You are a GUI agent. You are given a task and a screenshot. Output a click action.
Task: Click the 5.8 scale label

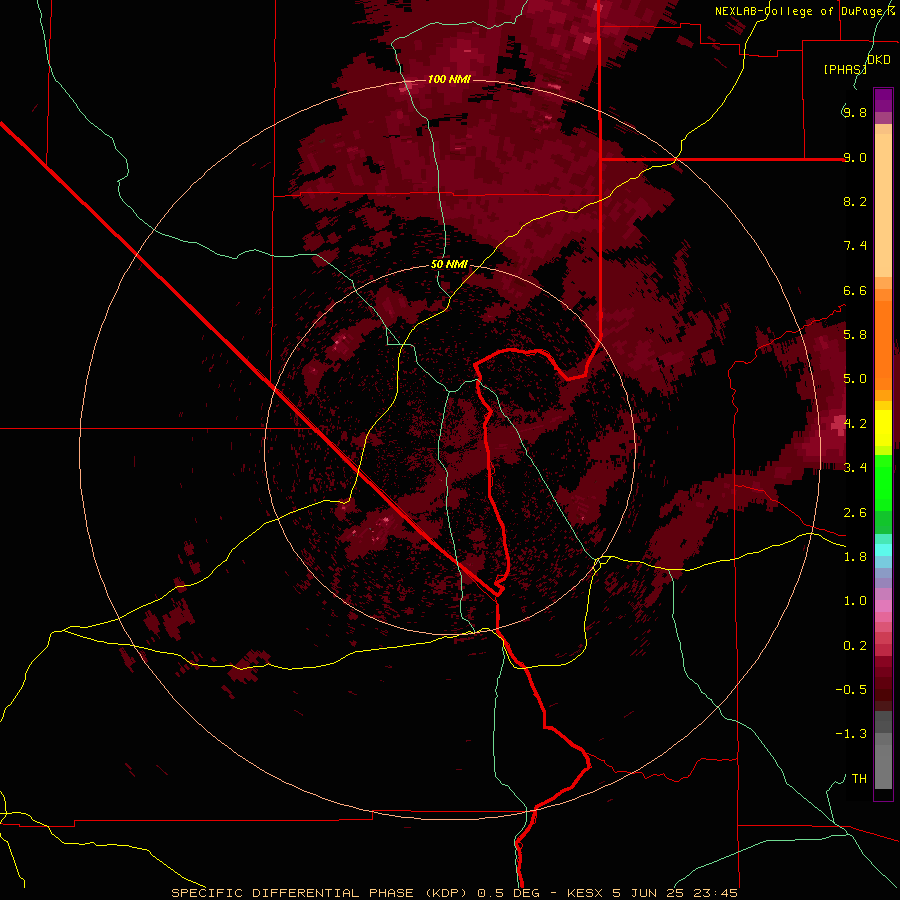pyautogui.click(x=855, y=334)
